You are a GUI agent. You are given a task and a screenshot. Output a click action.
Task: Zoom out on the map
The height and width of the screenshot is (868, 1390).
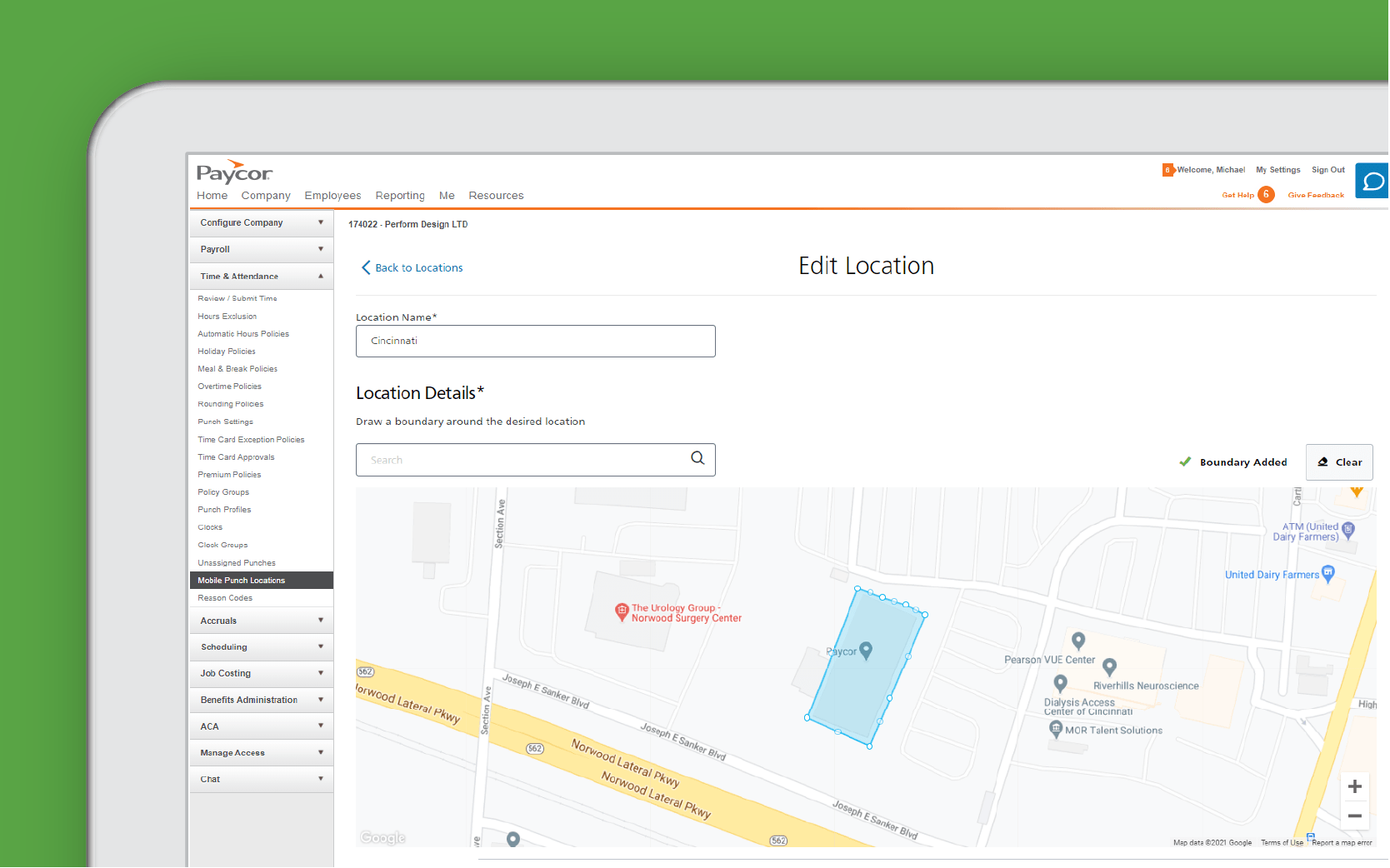click(x=1355, y=816)
